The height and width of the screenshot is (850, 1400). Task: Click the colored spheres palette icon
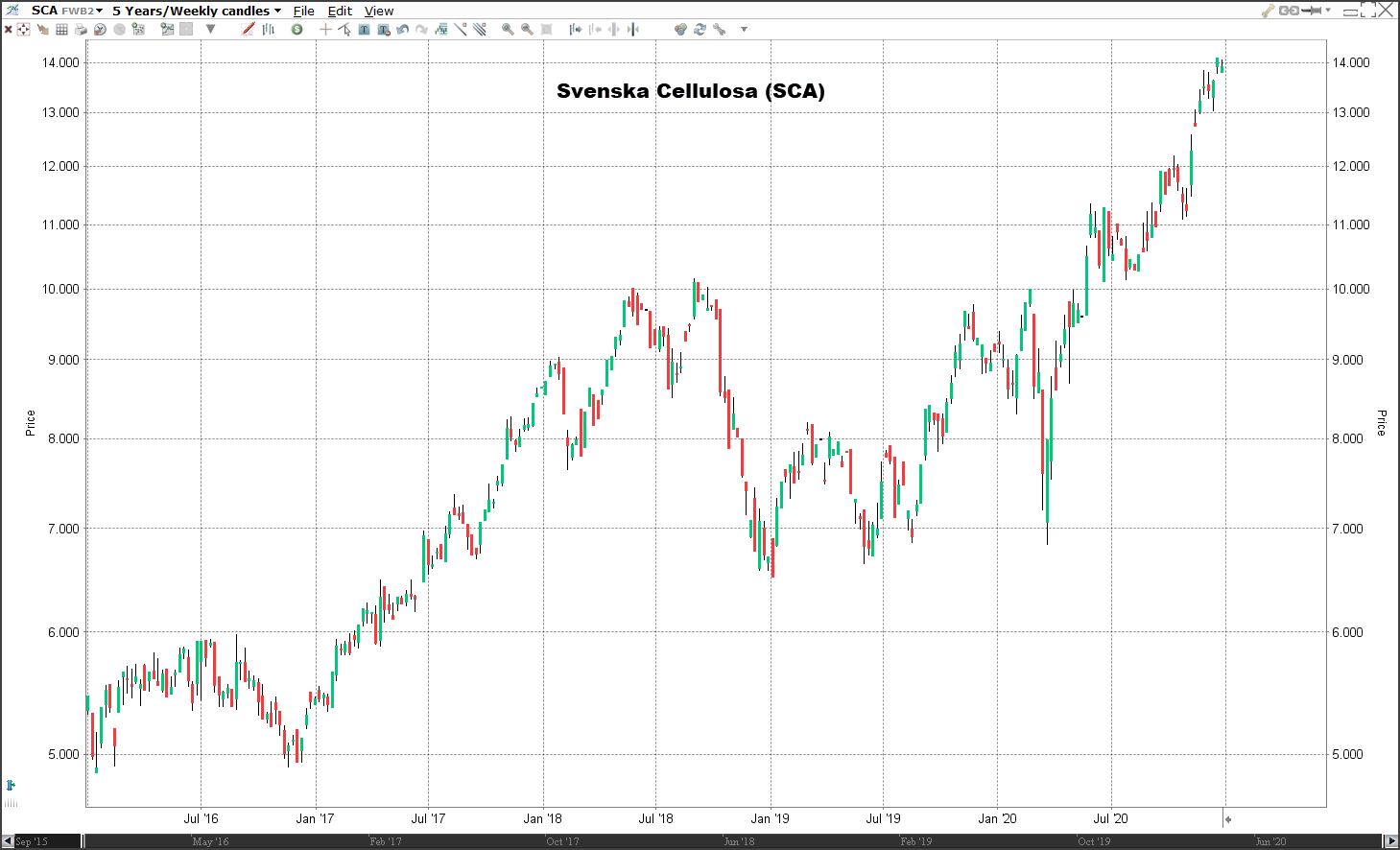[680, 30]
